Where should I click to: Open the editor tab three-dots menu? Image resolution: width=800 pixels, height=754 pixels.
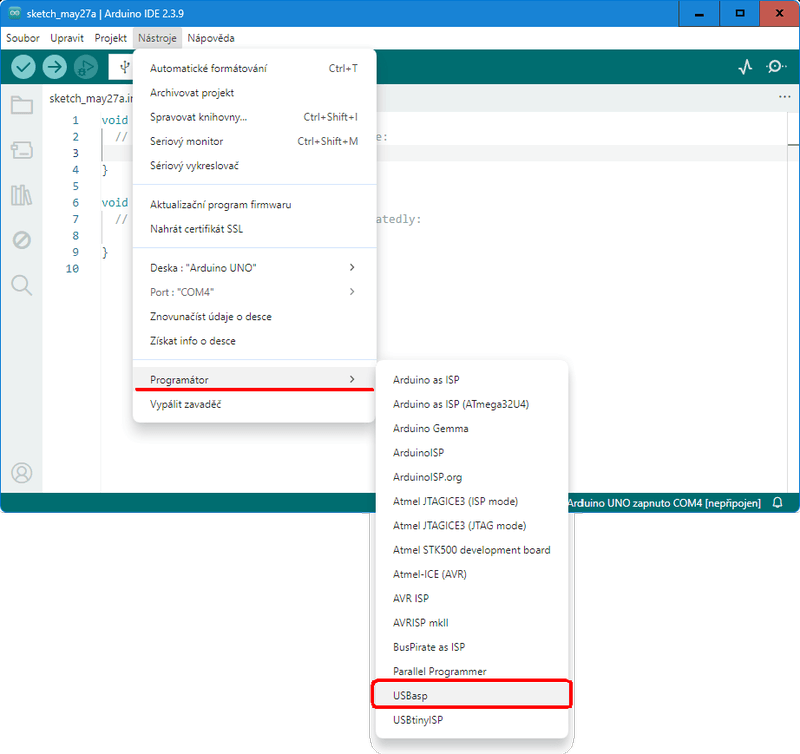(785, 97)
